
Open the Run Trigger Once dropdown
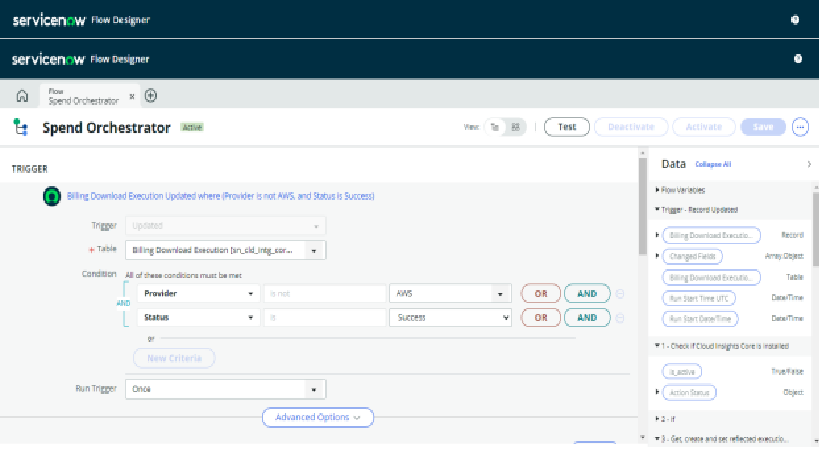(226, 389)
